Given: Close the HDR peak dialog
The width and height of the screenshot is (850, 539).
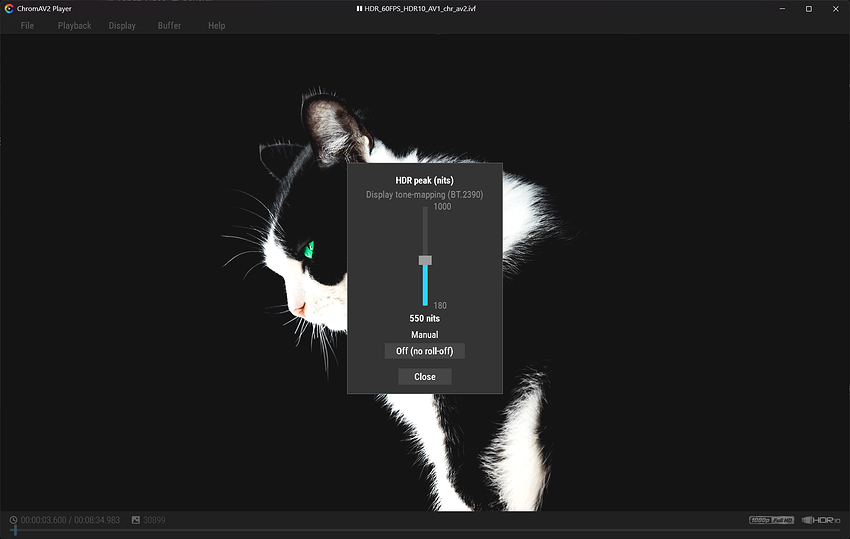Looking at the screenshot, I should pyautogui.click(x=424, y=376).
